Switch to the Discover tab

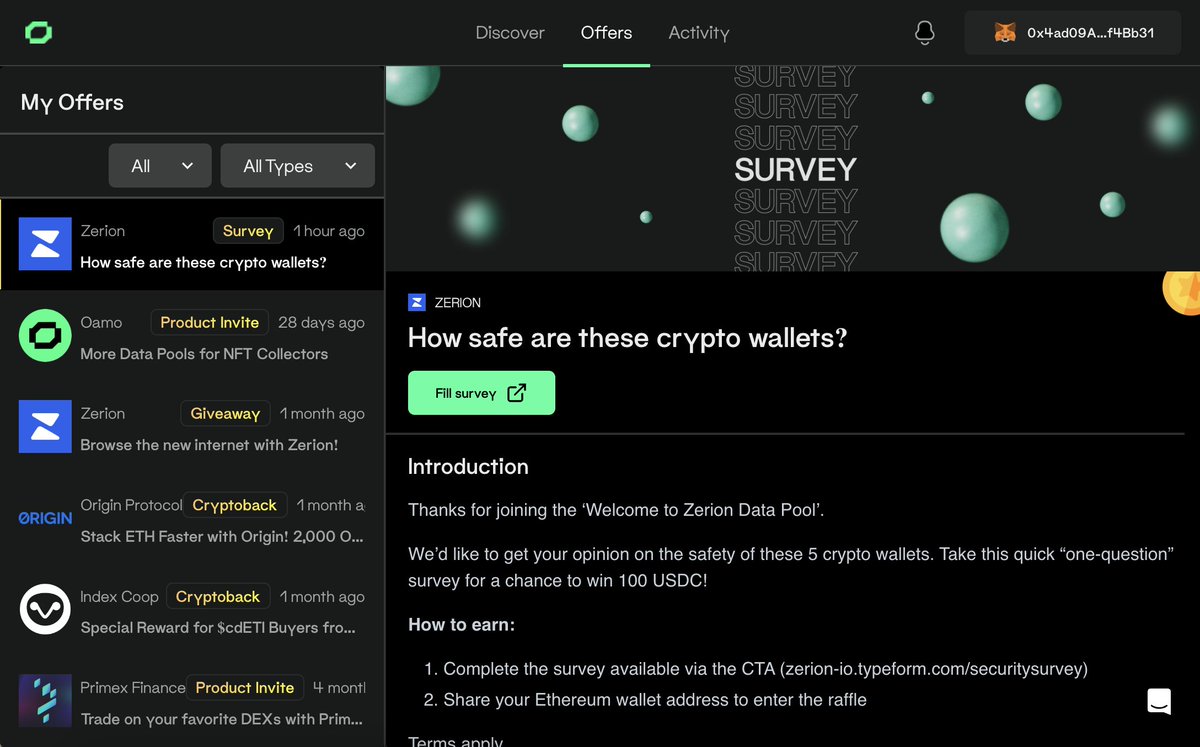click(x=510, y=32)
